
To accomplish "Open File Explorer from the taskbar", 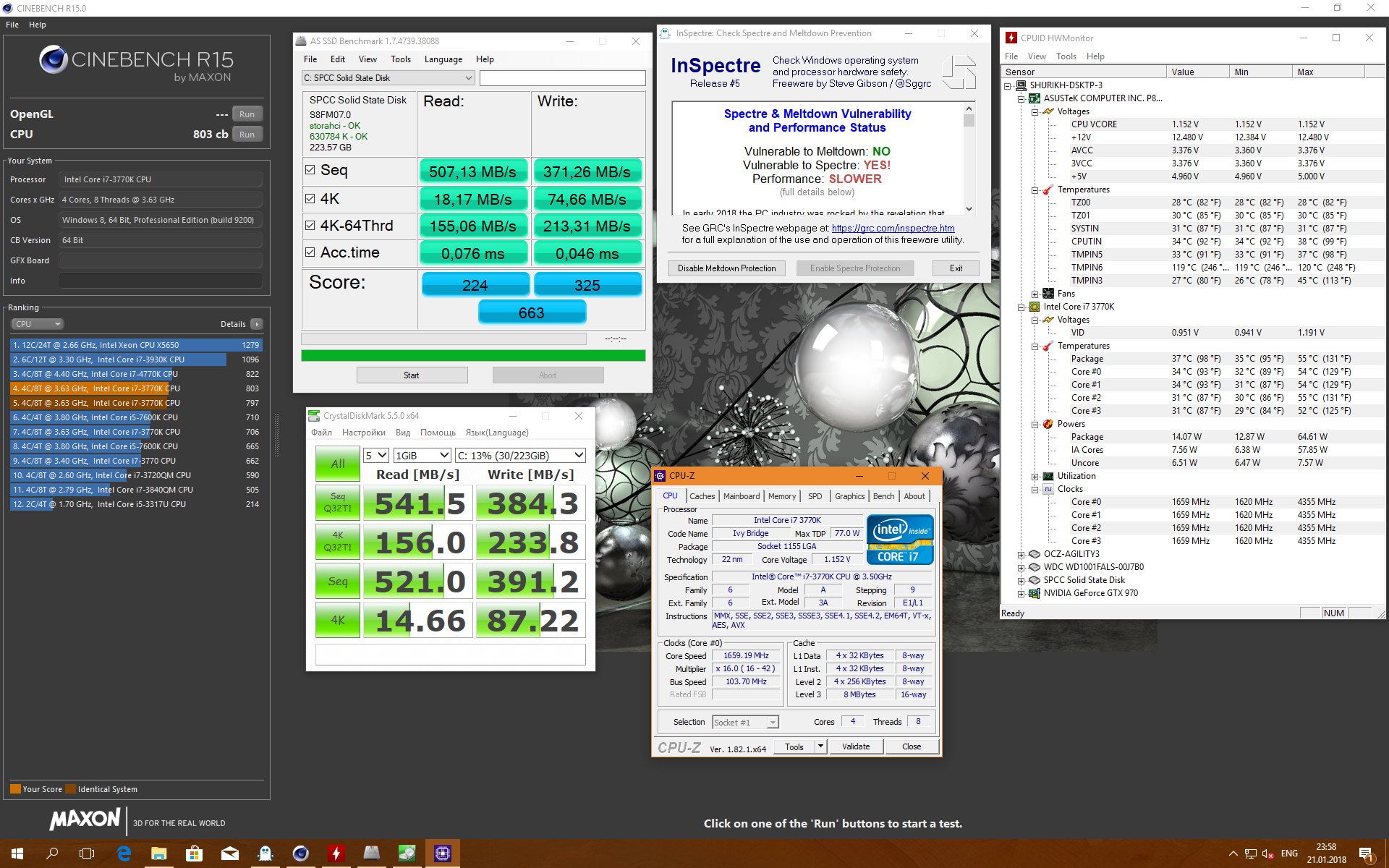I will coord(159,854).
